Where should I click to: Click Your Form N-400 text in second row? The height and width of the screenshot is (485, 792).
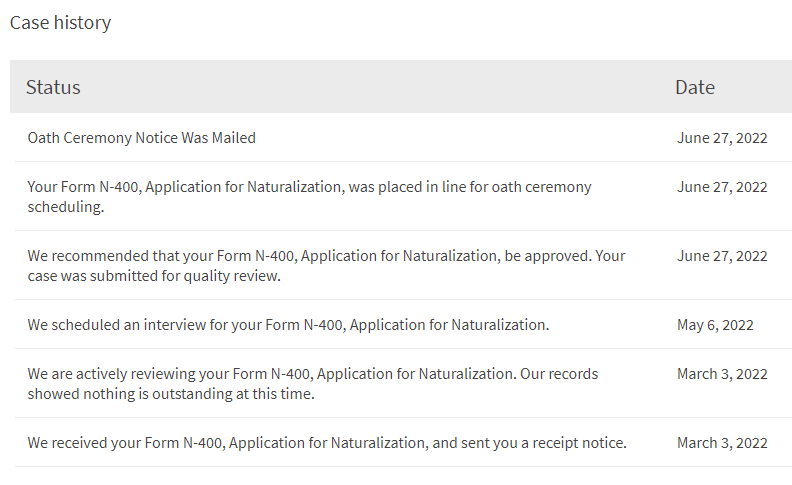tap(82, 187)
